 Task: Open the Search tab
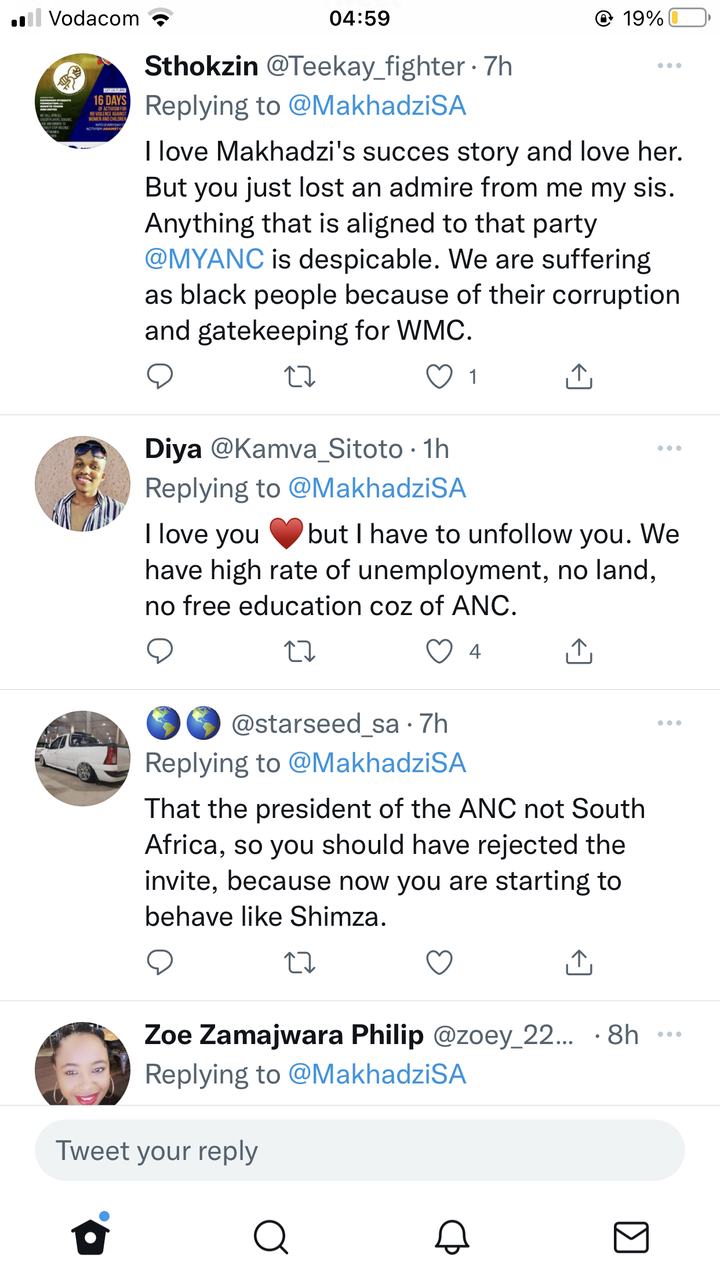coord(270,1237)
